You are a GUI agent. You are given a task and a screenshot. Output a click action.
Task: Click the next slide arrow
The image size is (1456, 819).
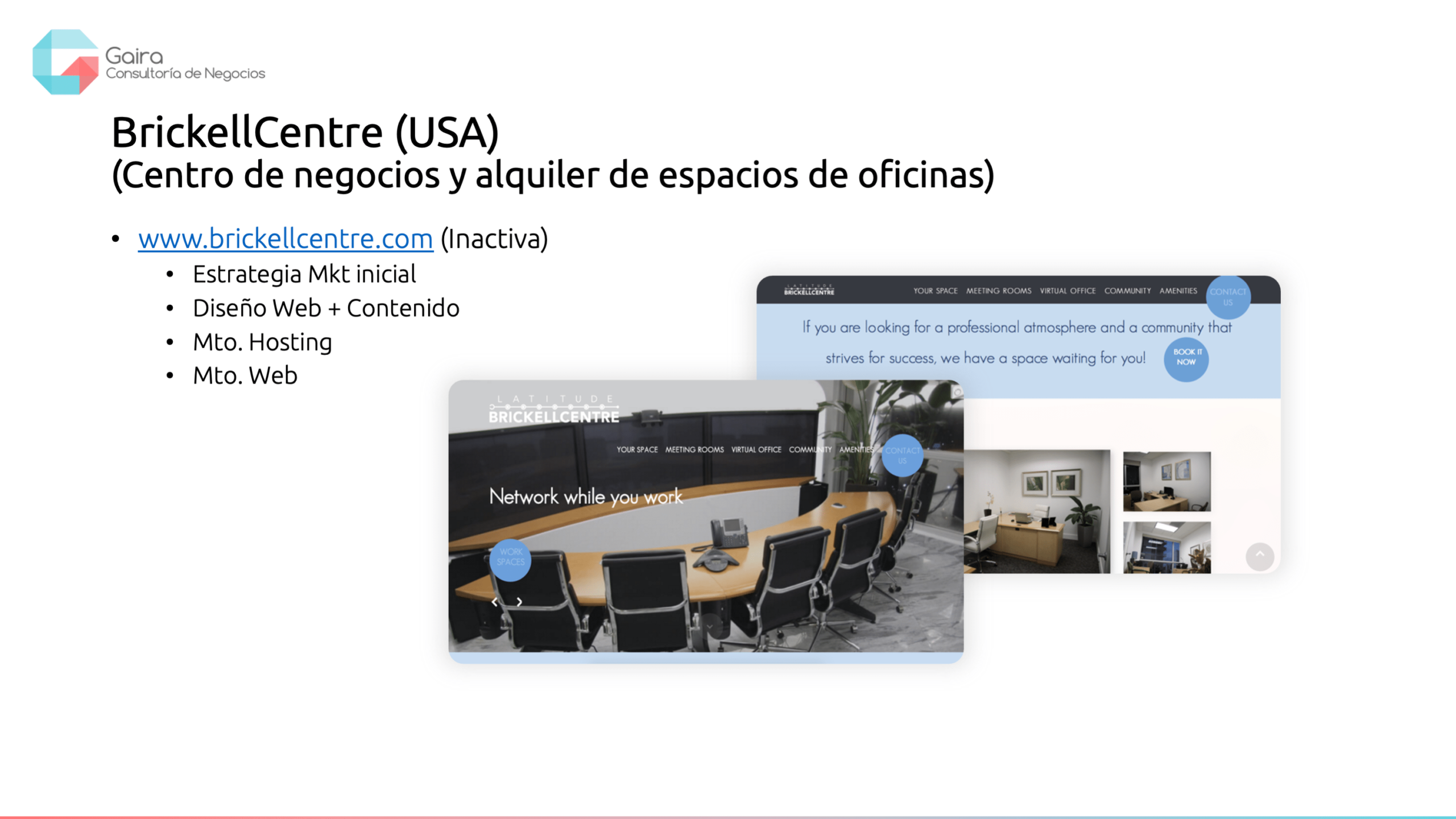pos(519,602)
